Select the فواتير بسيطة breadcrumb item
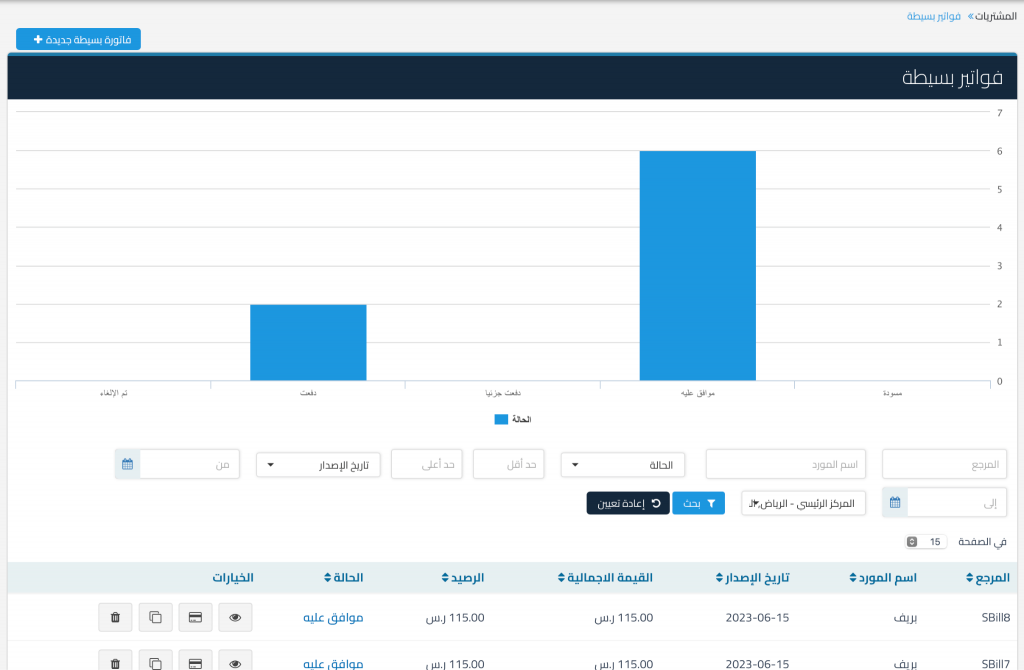Image resolution: width=1024 pixels, height=670 pixels. point(934,16)
